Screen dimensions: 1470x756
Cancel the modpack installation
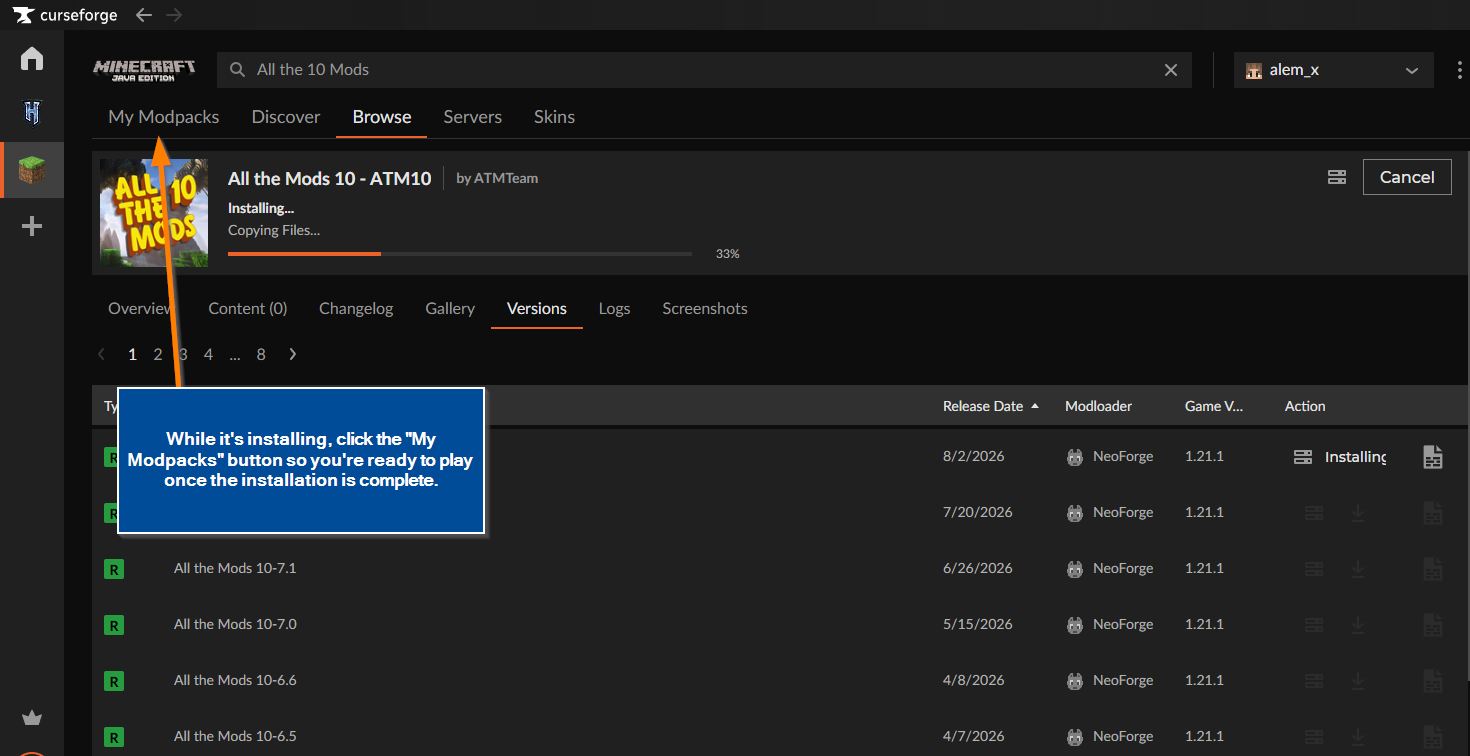(x=1407, y=177)
